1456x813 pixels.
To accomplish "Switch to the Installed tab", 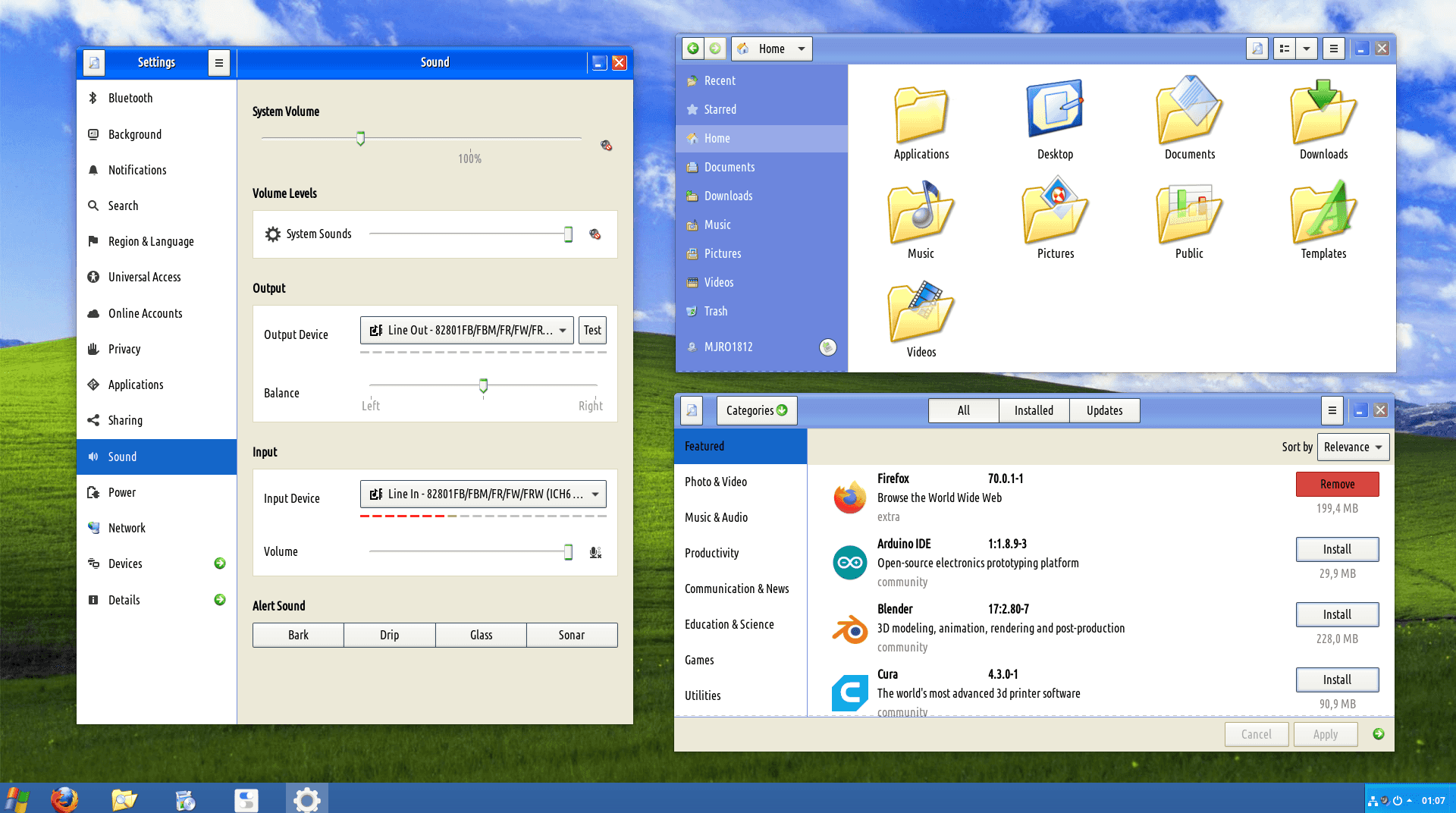I will [1034, 410].
